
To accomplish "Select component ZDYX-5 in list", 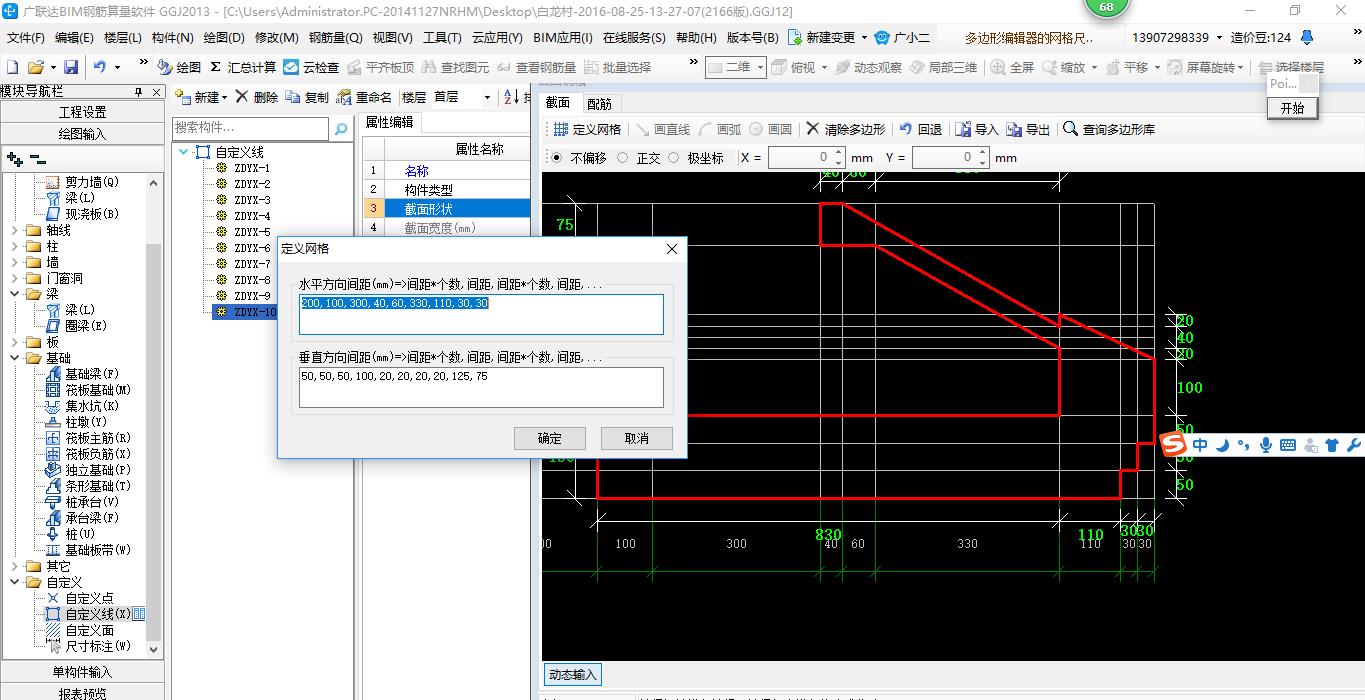I will point(252,232).
